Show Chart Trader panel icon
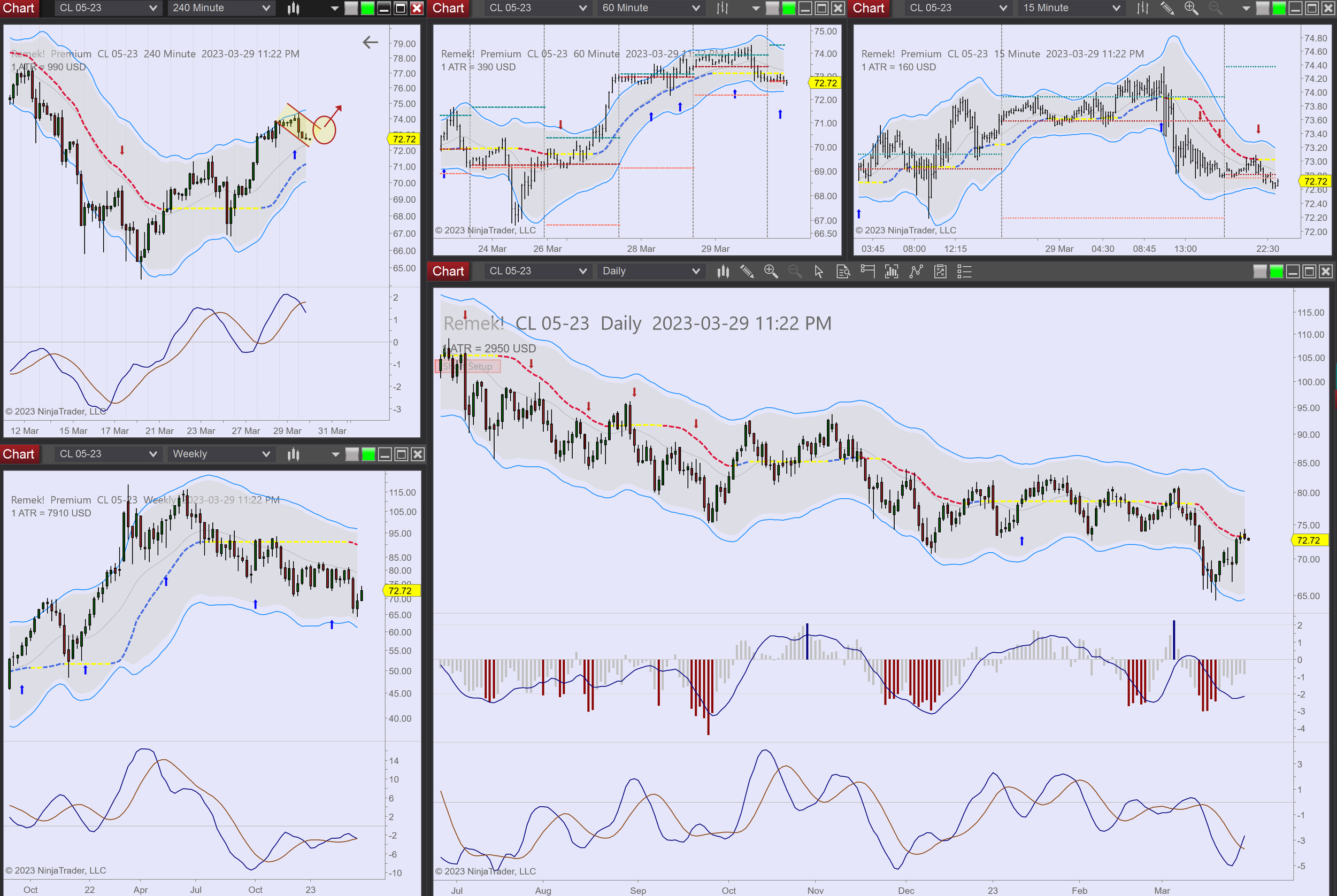1337x896 pixels. (867, 272)
